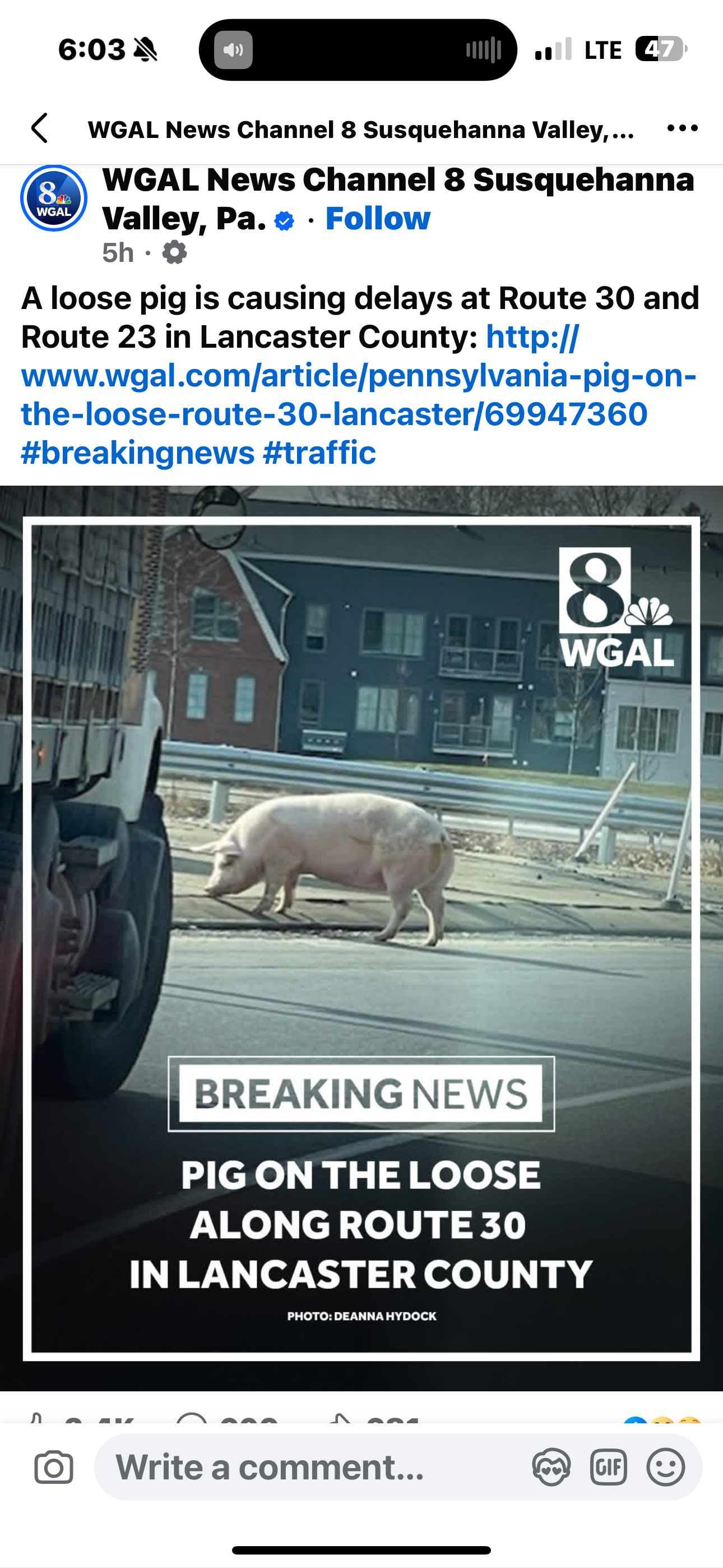Open post audience gear icon
The height and width of the screenshot is (1568, 723).
click(x=174, y=252)
